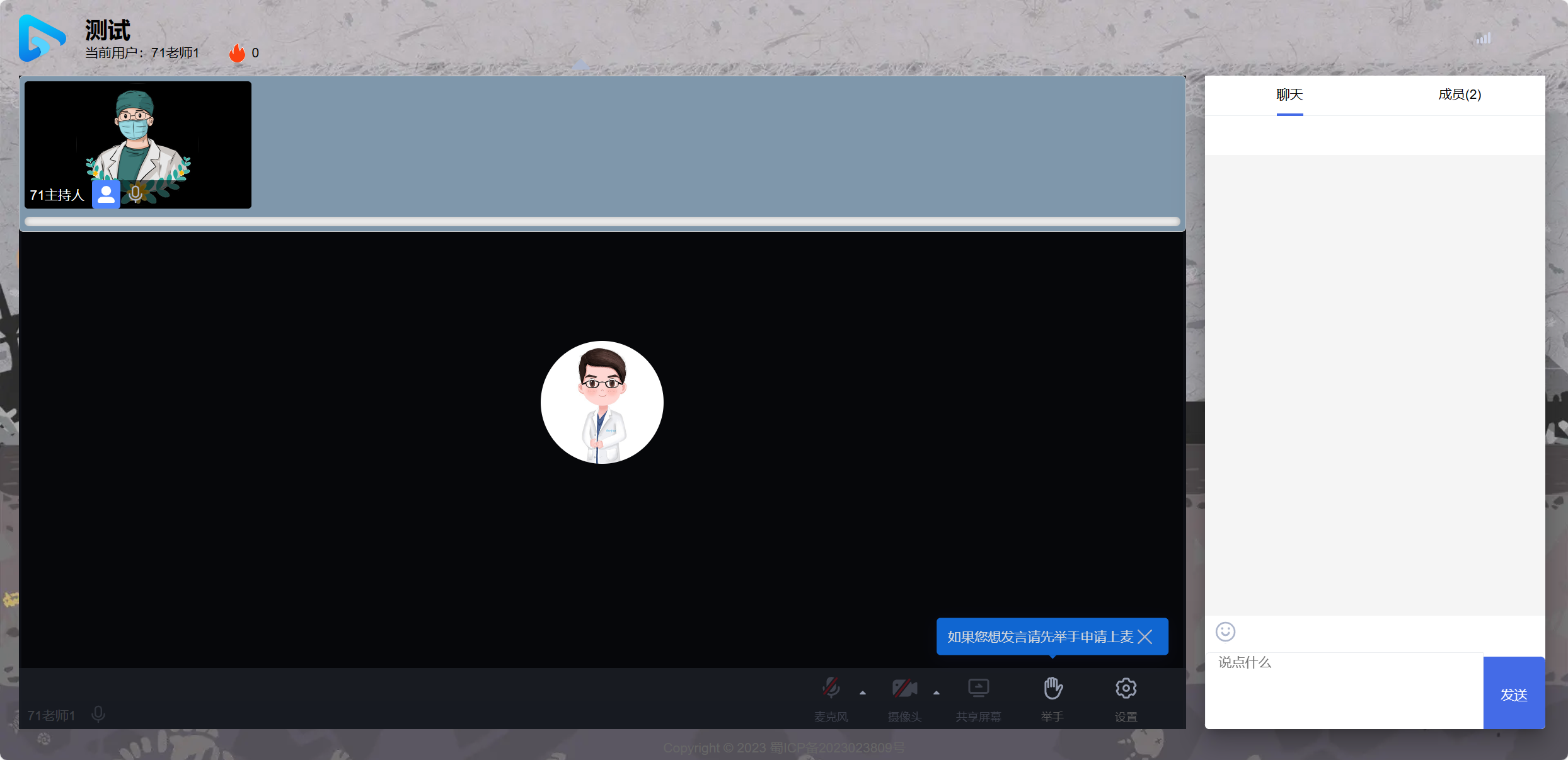Click the doctor avatar in main video area
The image size is (1568, 760).
tap(602, 402)
